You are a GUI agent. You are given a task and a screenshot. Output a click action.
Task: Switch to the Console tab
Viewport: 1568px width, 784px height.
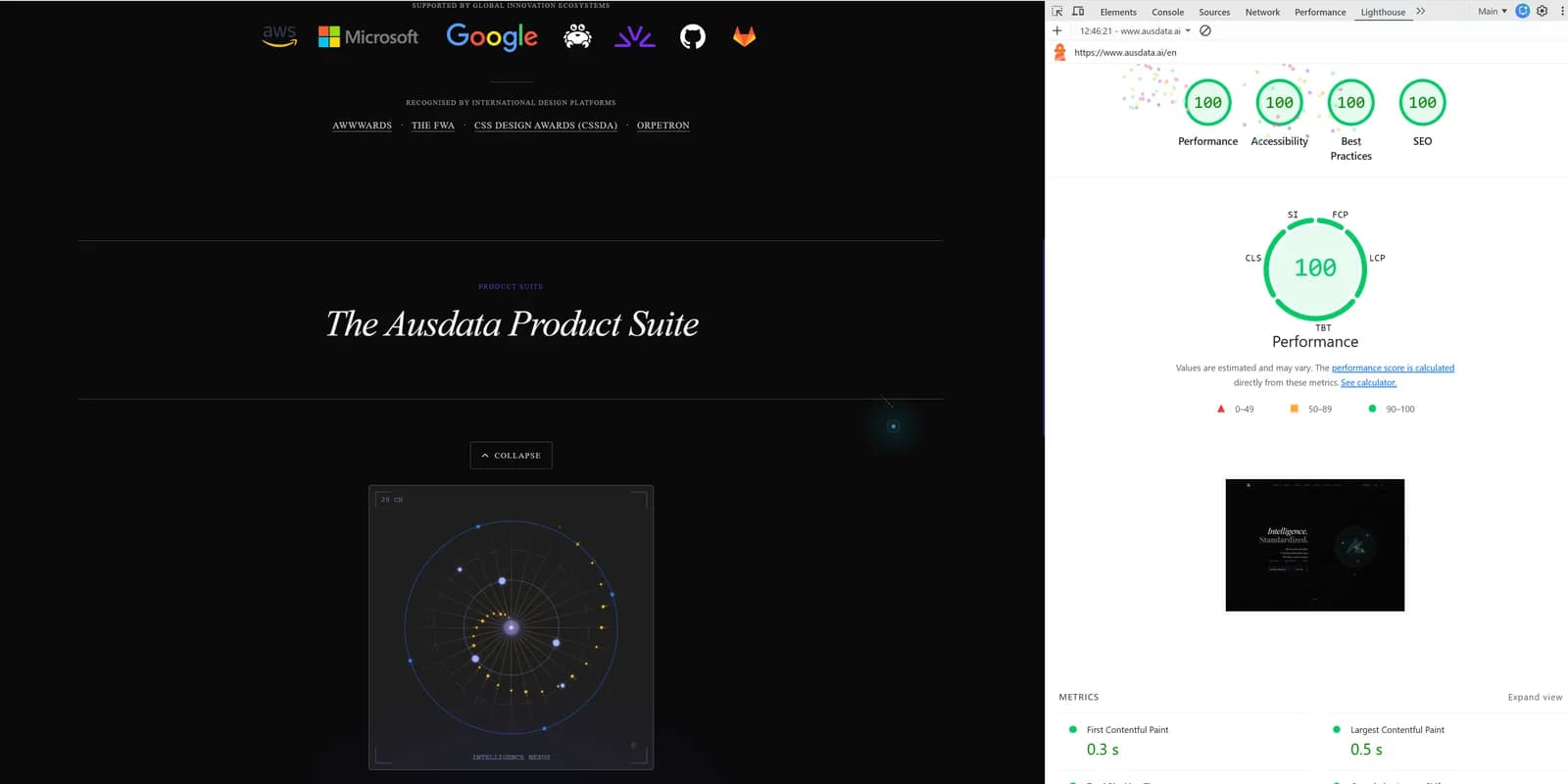pyautogui.click(x=1168, y=12)
